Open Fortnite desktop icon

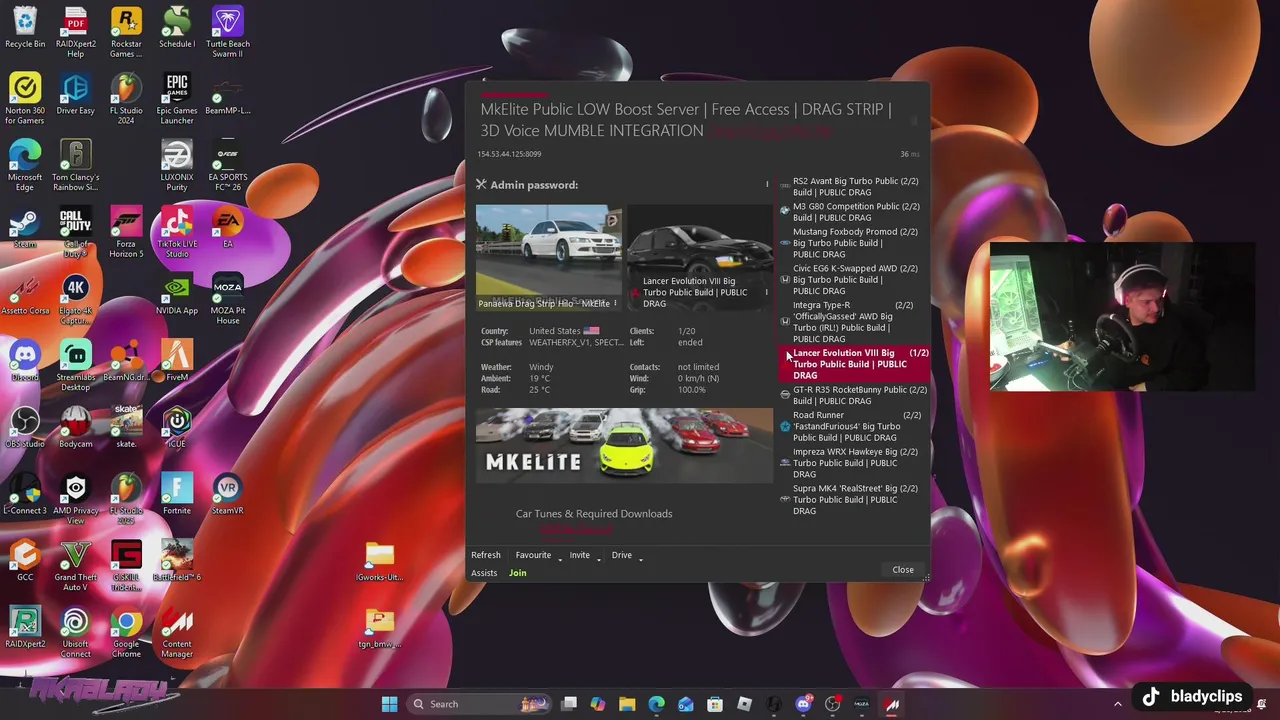tap(177, 495)
